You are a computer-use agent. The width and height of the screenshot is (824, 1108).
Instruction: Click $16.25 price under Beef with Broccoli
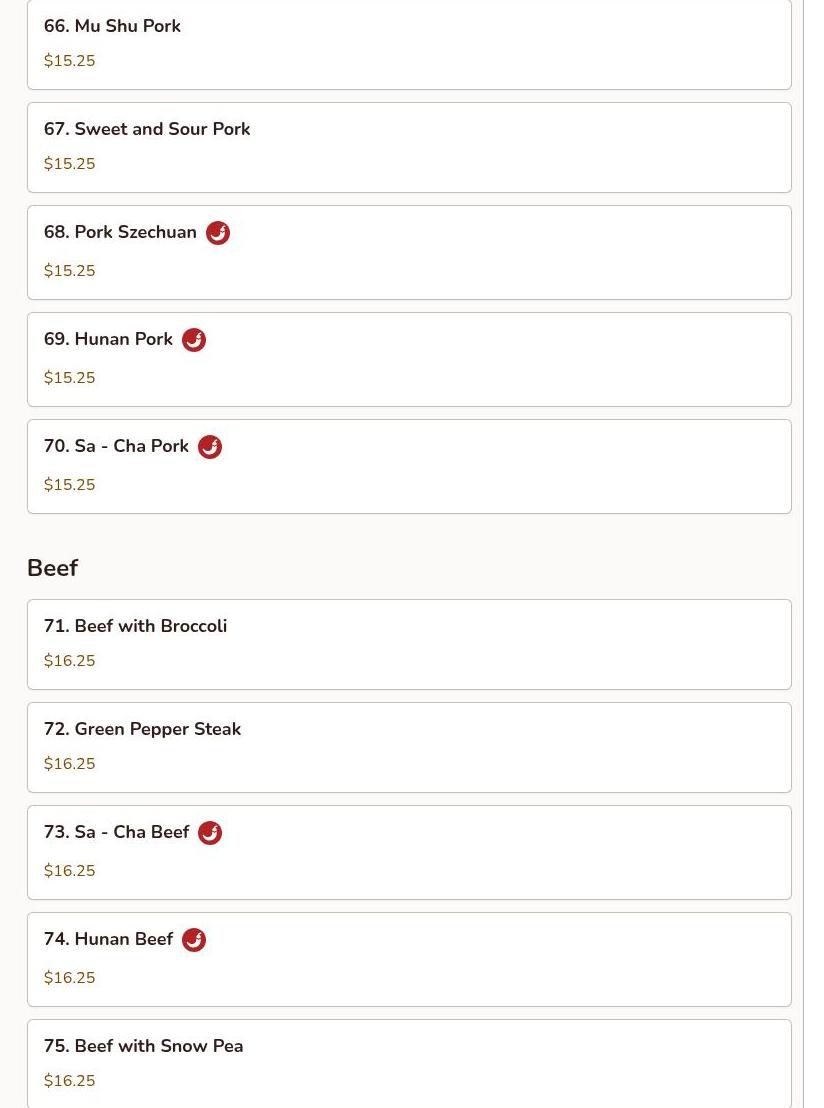point(70,661)
